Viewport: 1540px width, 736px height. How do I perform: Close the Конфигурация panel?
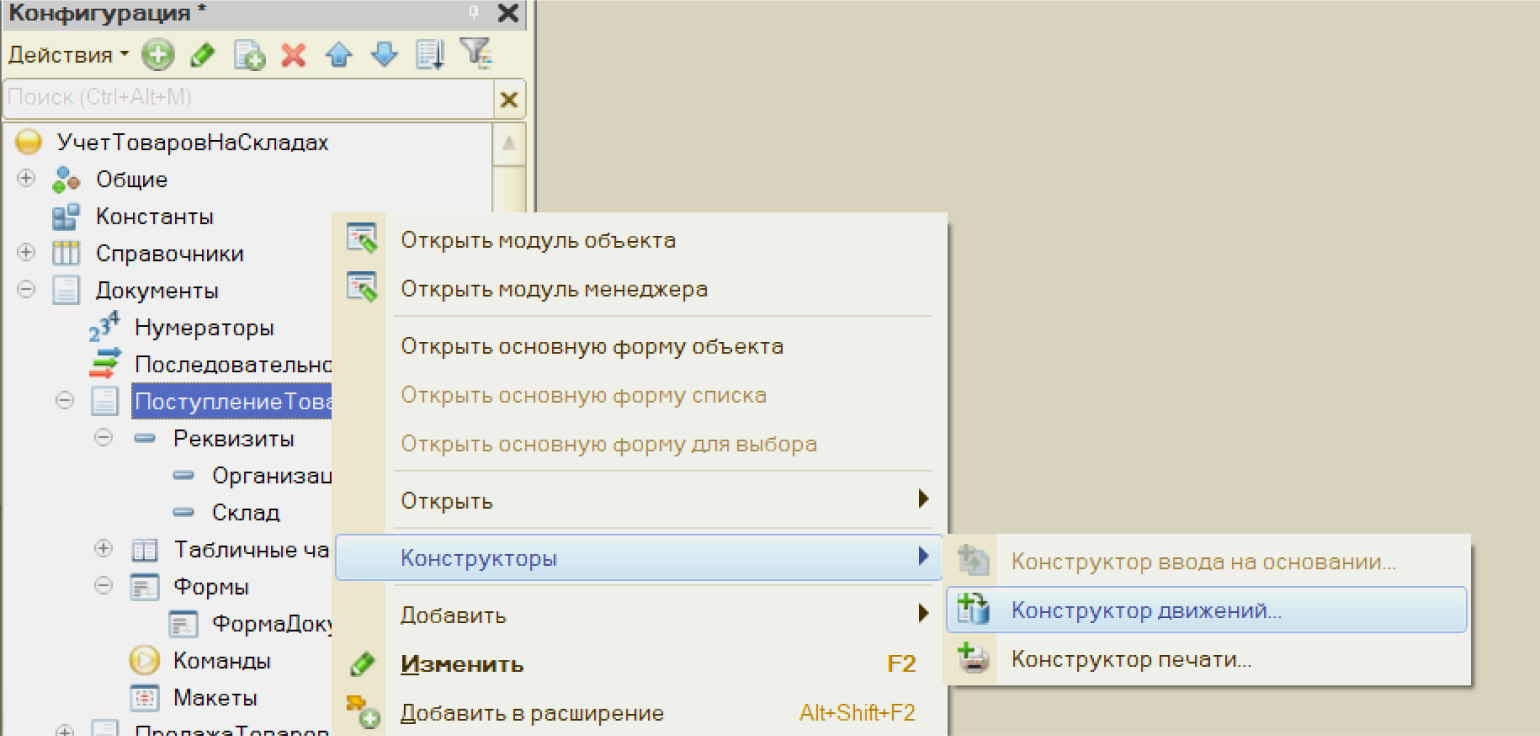click(508, 13)
